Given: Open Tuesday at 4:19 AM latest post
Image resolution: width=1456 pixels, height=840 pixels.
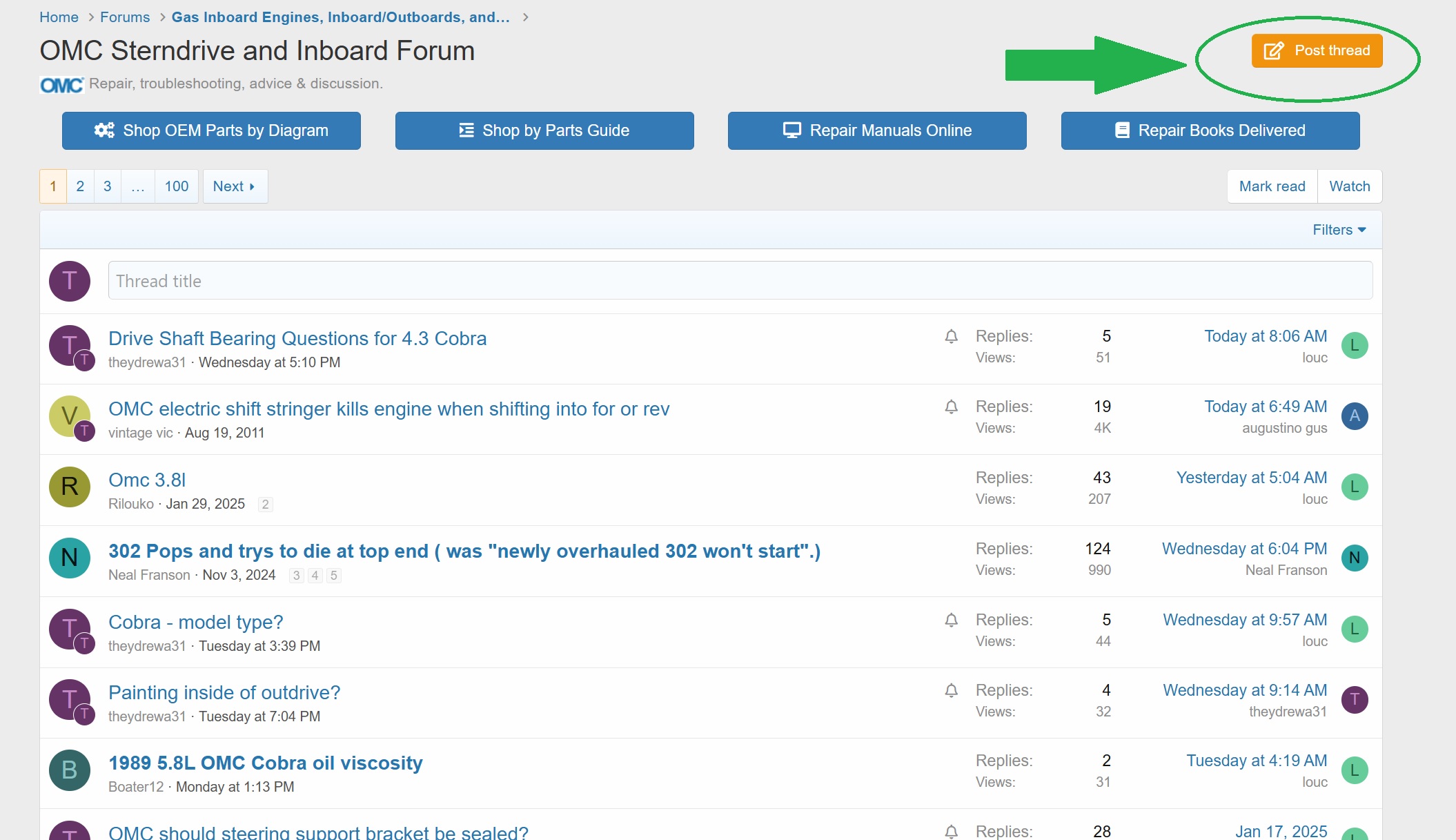Looking at the screenshot, I should [1257, 761].
